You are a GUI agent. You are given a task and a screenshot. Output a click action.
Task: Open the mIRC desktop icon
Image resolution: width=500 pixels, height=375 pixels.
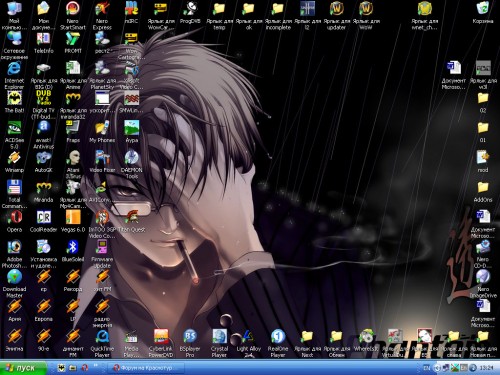(x=131, y=9)
